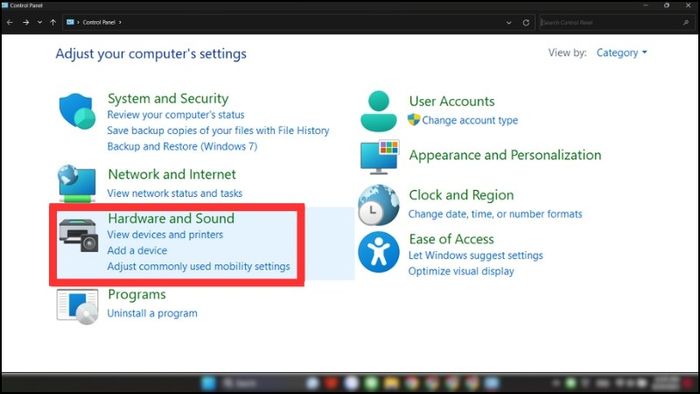Open Clock and Region heading link
Viewport: 700px width, 394px height.
pyautogui.click(x=461, y=195)
